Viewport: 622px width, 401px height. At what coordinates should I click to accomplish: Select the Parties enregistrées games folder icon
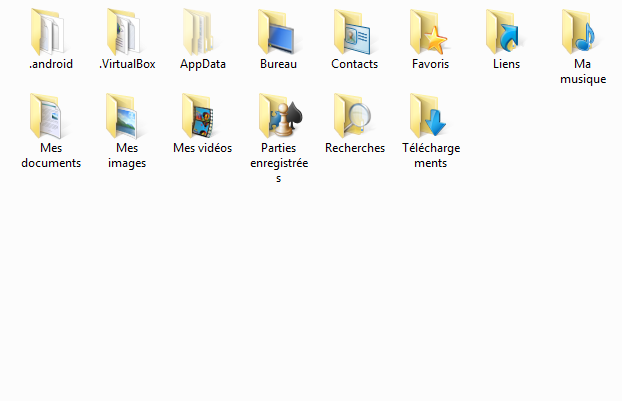tap(280, 116)
